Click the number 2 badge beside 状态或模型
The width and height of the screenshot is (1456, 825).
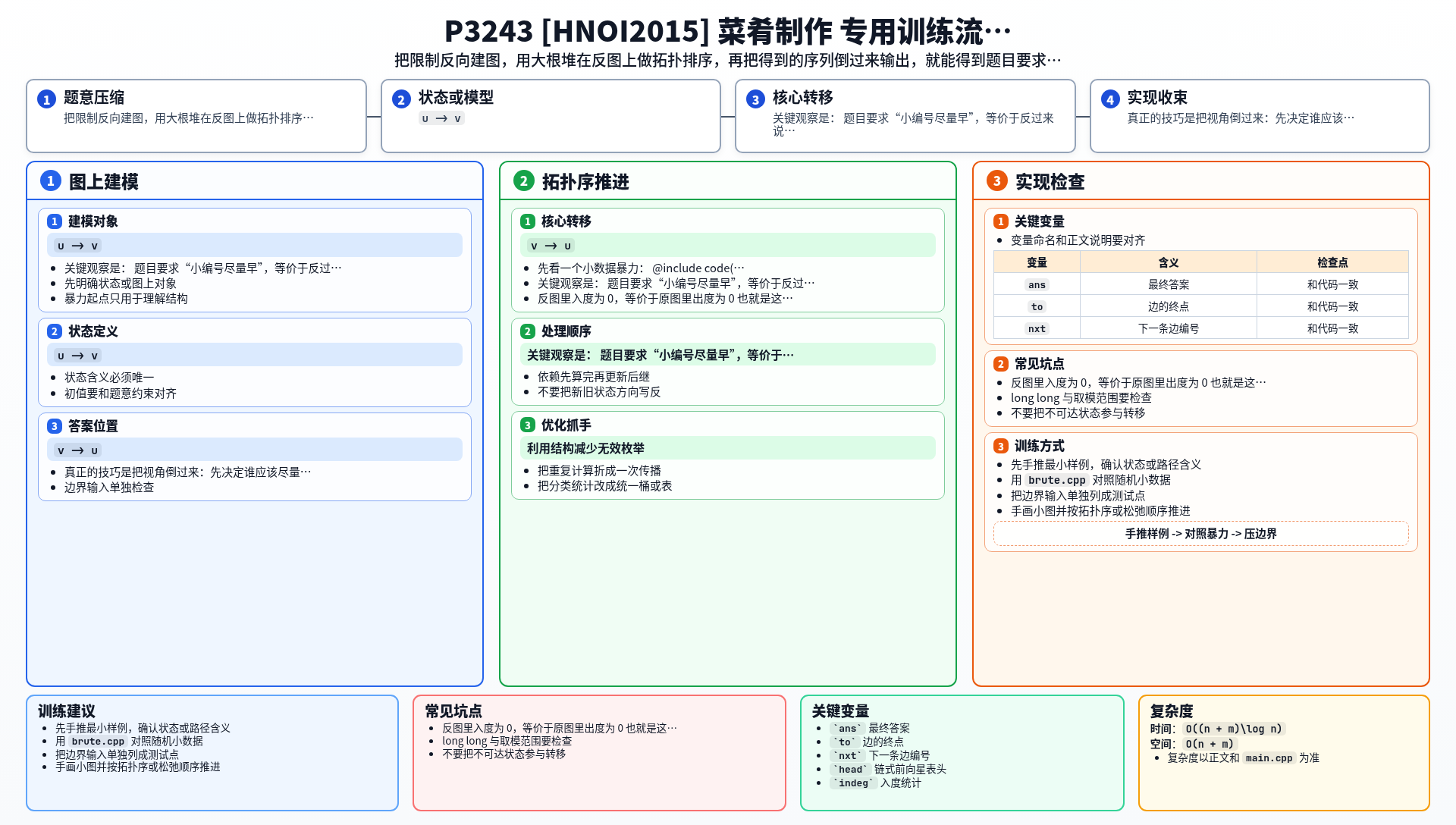coord(401,99)
